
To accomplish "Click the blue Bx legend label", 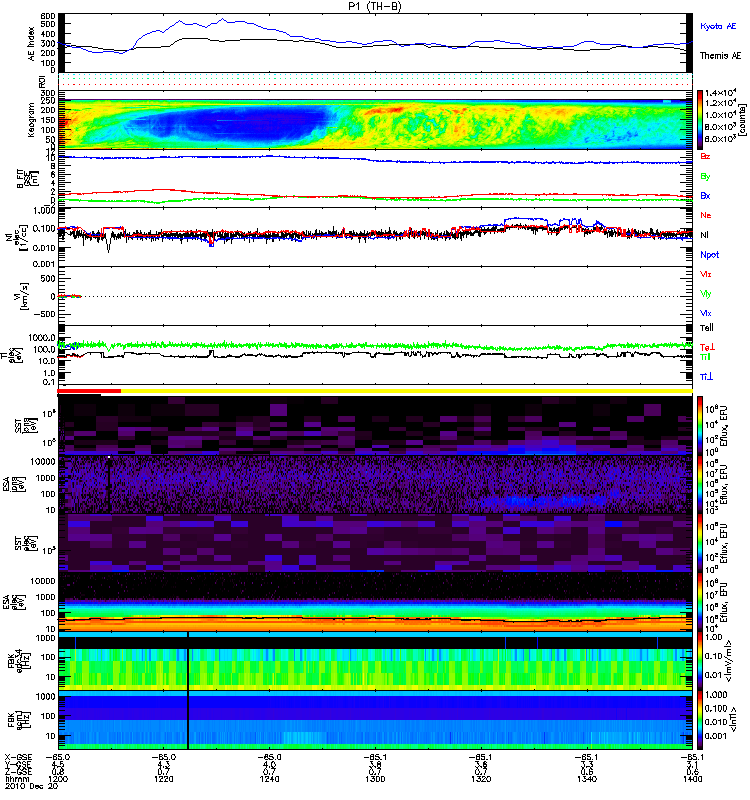I will coord(705,195).
